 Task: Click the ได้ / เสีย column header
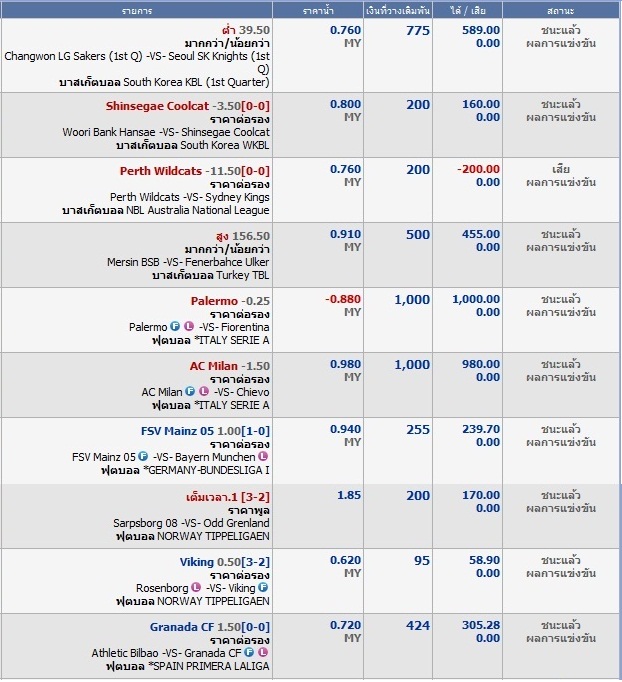coord(470,10)
